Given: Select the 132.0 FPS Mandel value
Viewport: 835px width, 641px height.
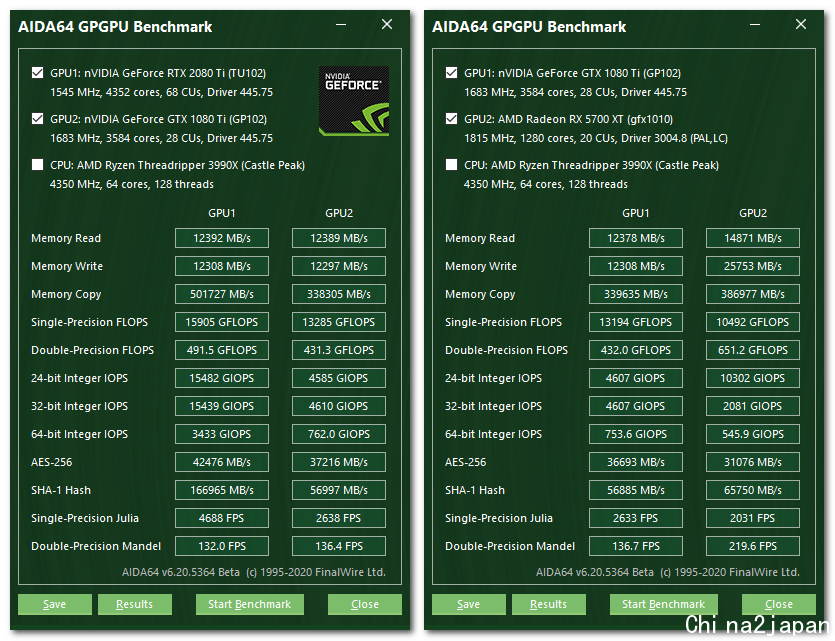Looking at the screenshot, I should (222, 546).
